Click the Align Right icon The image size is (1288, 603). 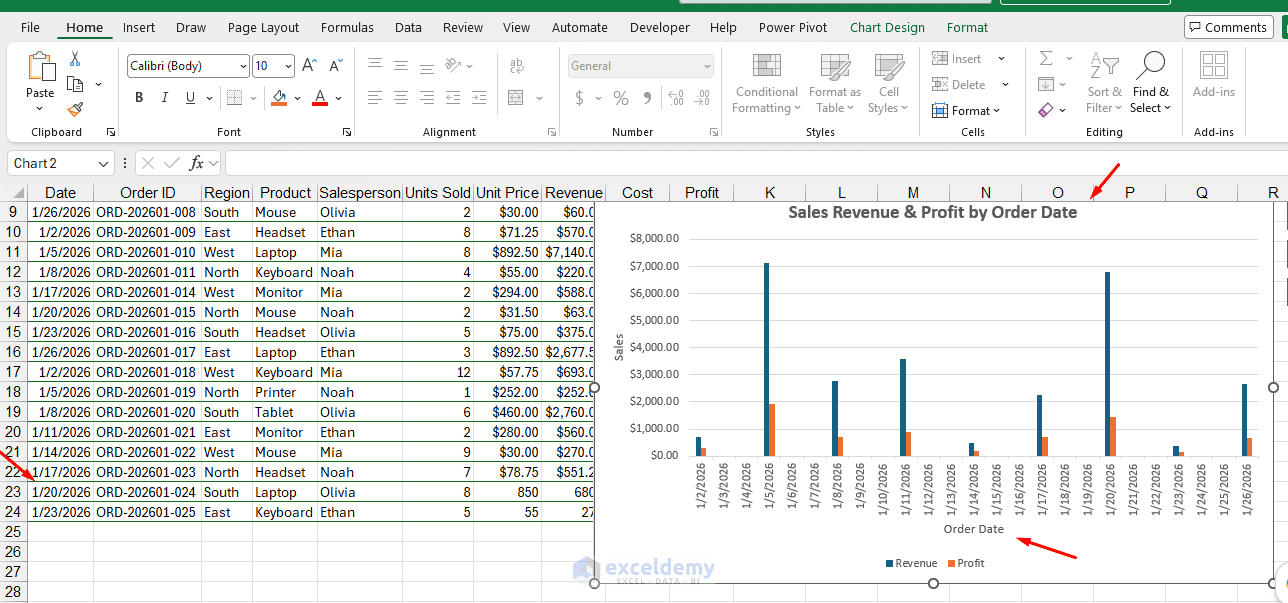point(427,98)
